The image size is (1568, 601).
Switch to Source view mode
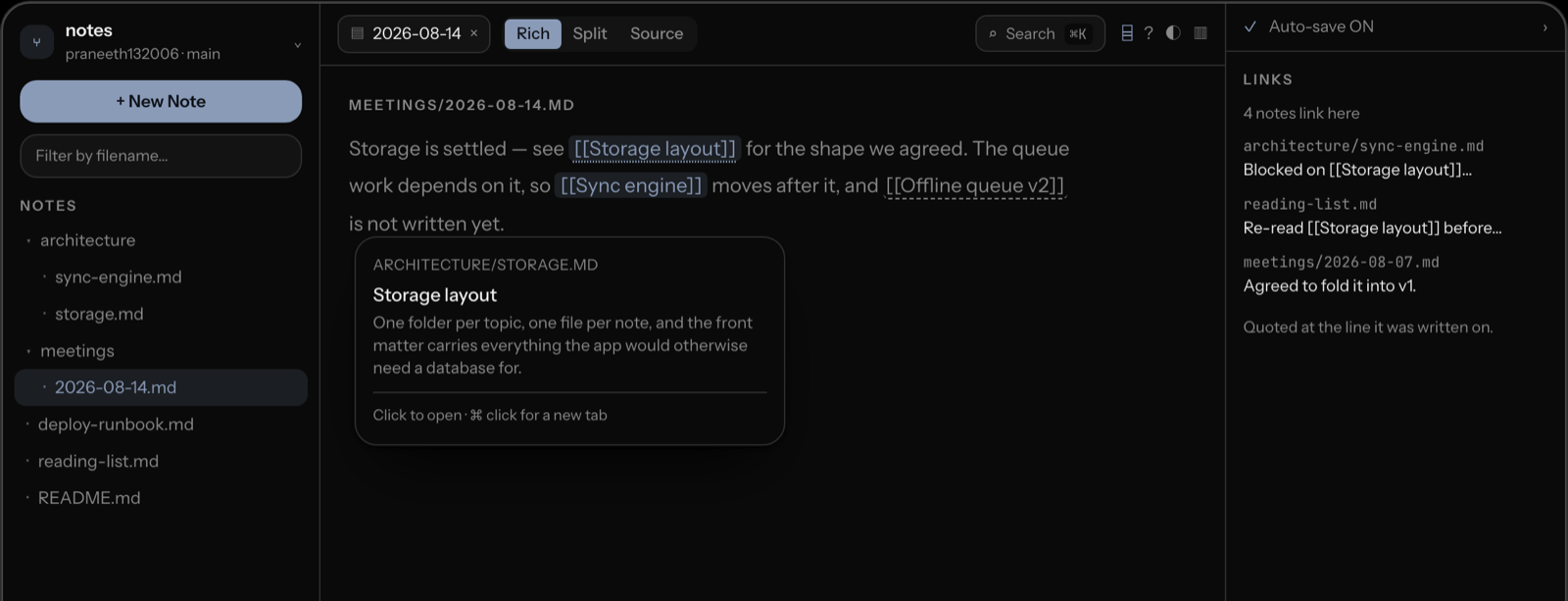(x=657, y=33)
